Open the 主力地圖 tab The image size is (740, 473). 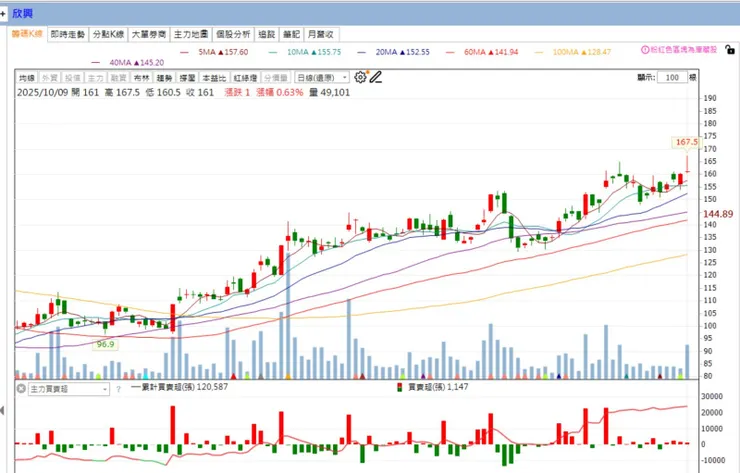191,34
